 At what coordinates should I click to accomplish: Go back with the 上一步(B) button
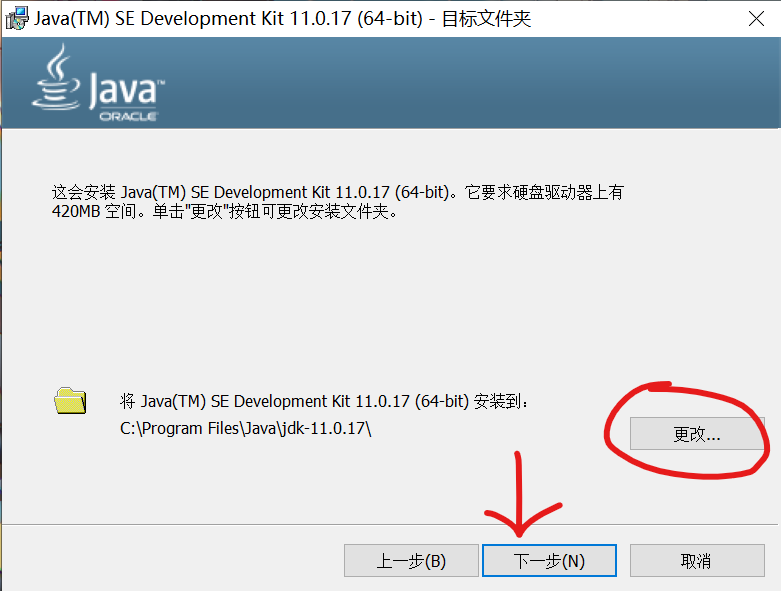411,561
